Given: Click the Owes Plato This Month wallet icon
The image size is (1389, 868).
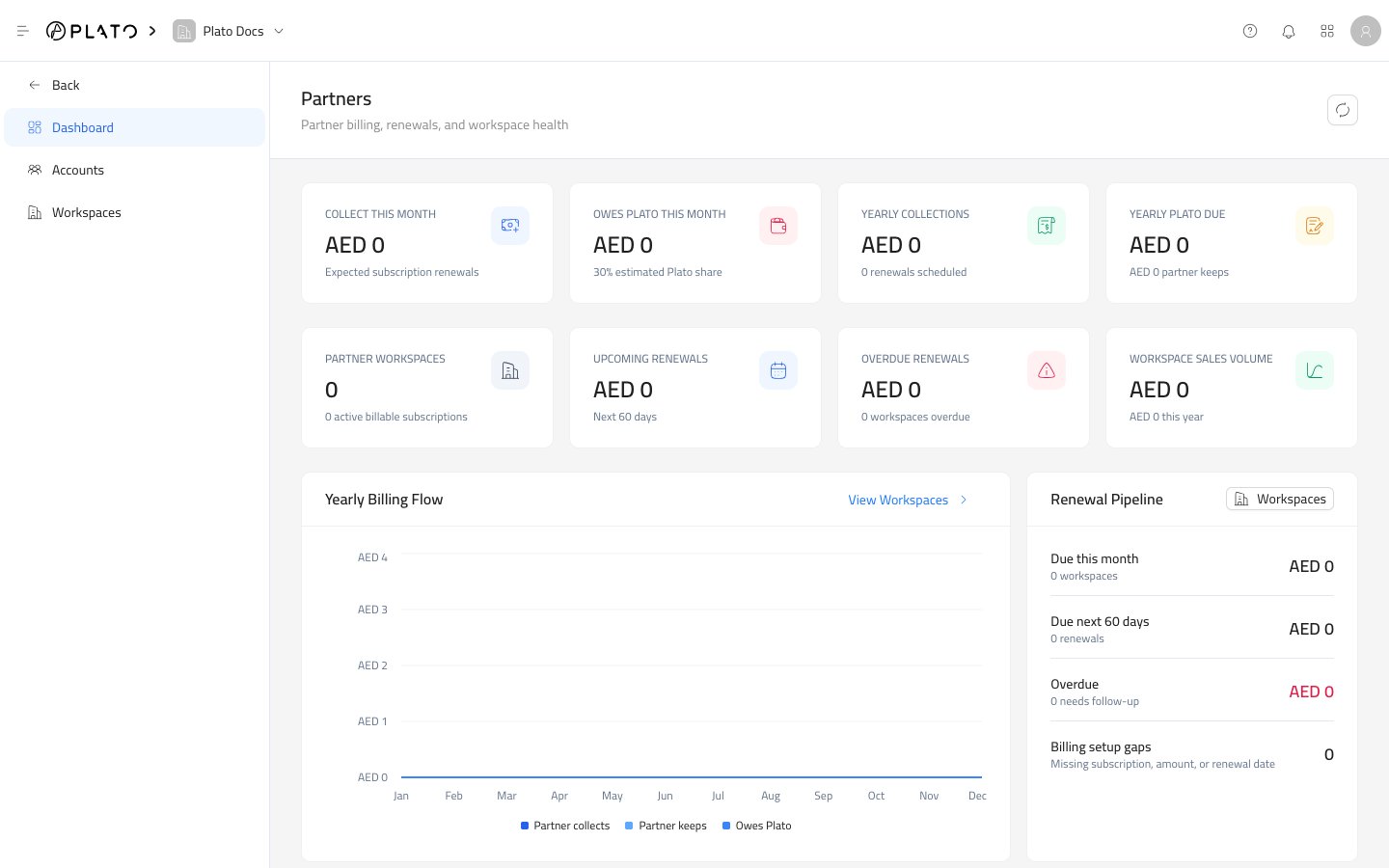Looking at the screenshot, I should pyautogui.click(x=778, y=226).
